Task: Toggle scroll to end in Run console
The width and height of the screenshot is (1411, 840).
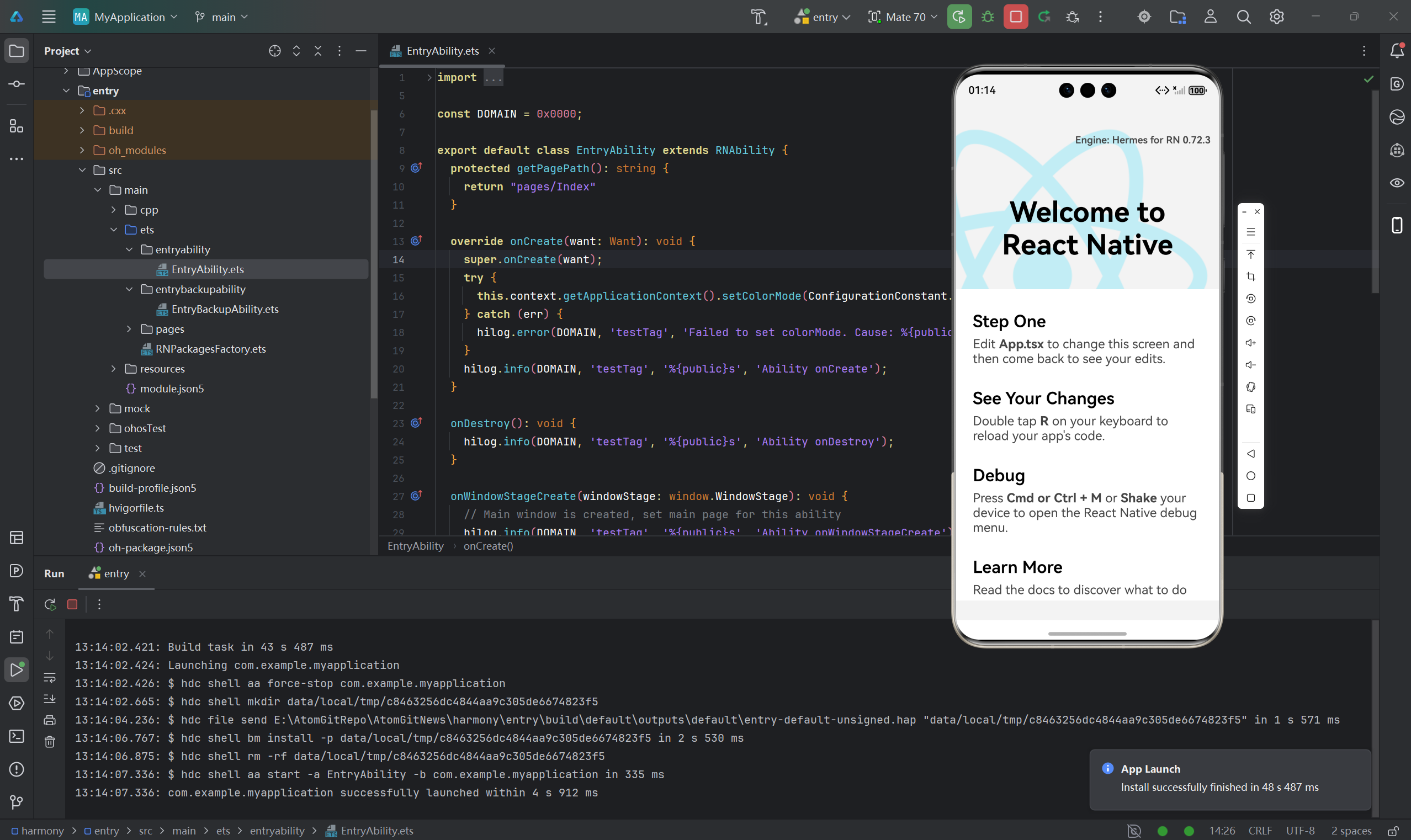Action: (50, 699)
